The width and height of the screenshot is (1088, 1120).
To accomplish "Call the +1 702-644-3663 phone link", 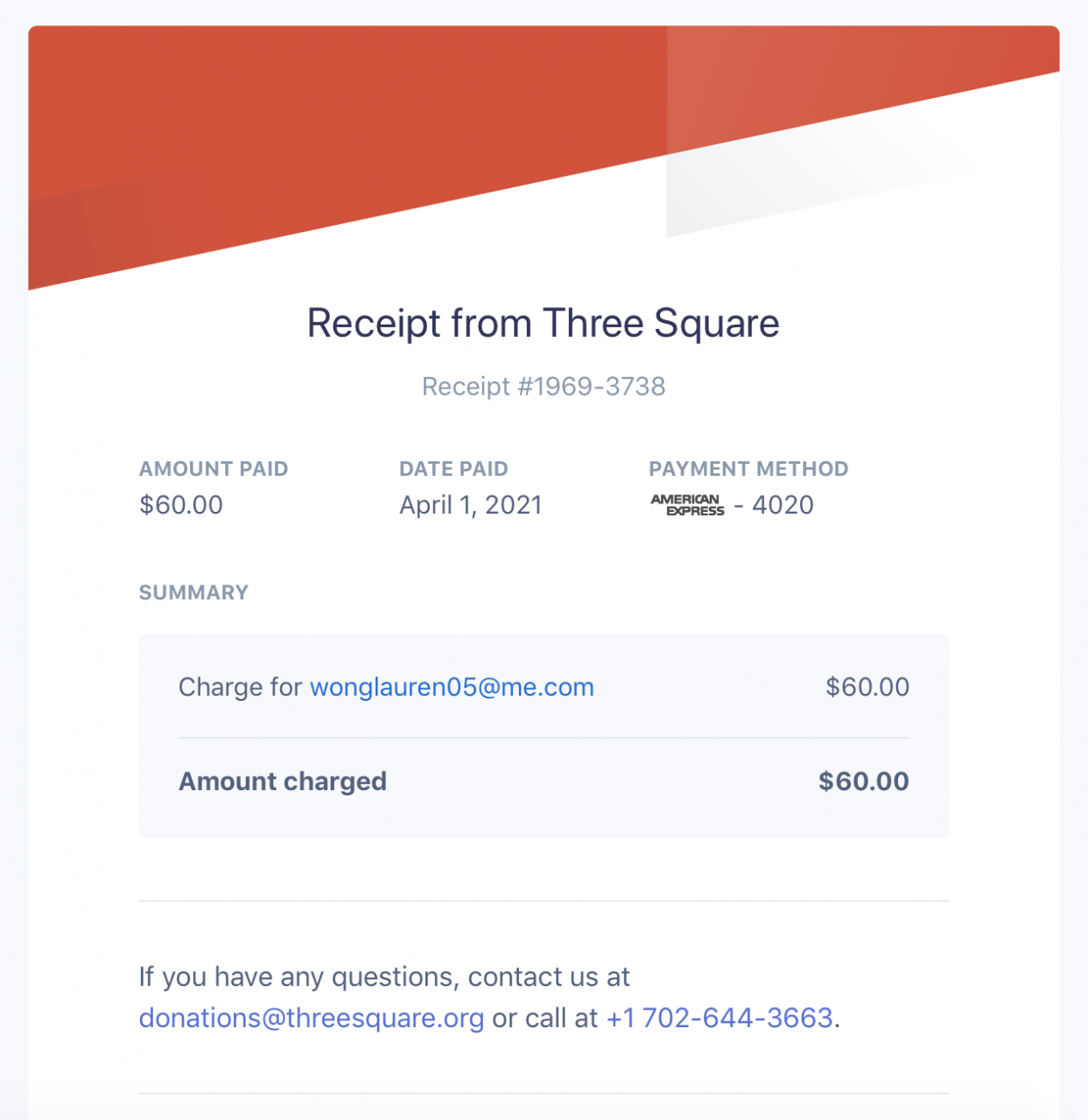I will [719, 1018].
